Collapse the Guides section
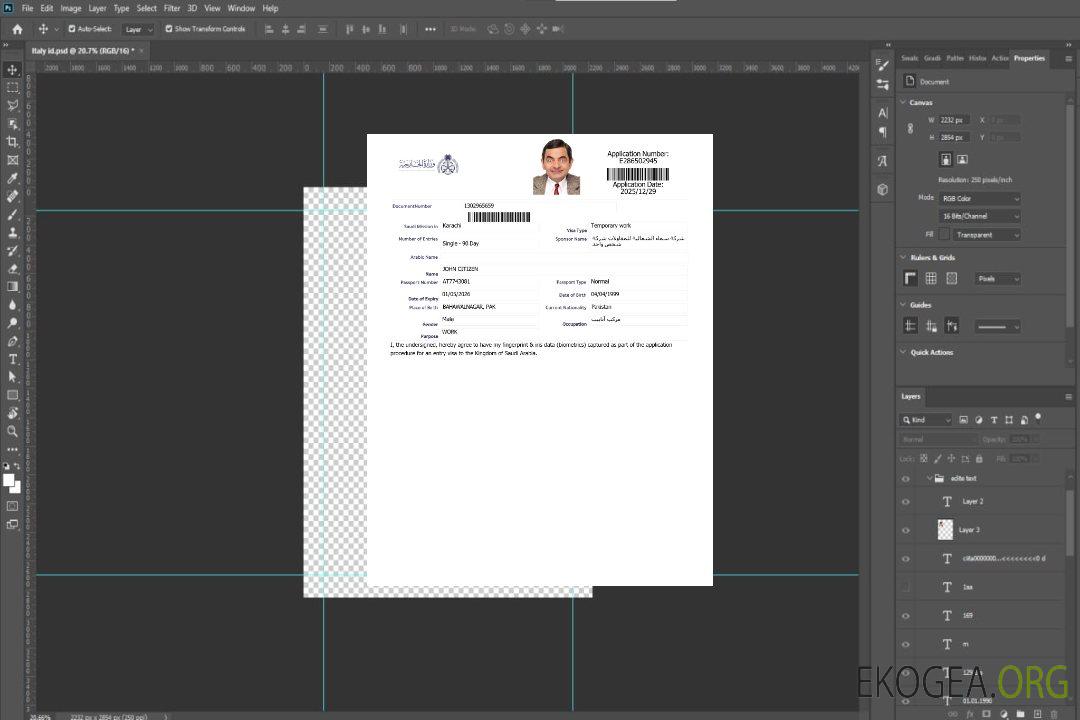This screenshot has width=1080, height=720. (x=903, y=305)
